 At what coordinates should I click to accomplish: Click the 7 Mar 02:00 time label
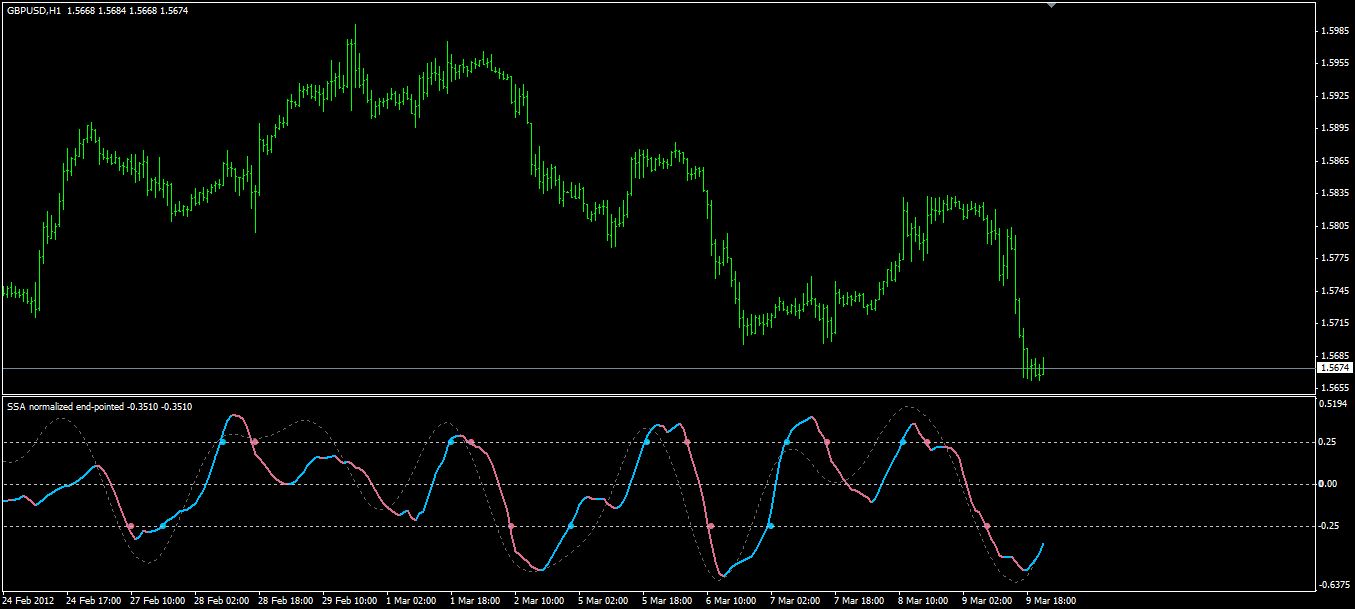tap(796, 602)
